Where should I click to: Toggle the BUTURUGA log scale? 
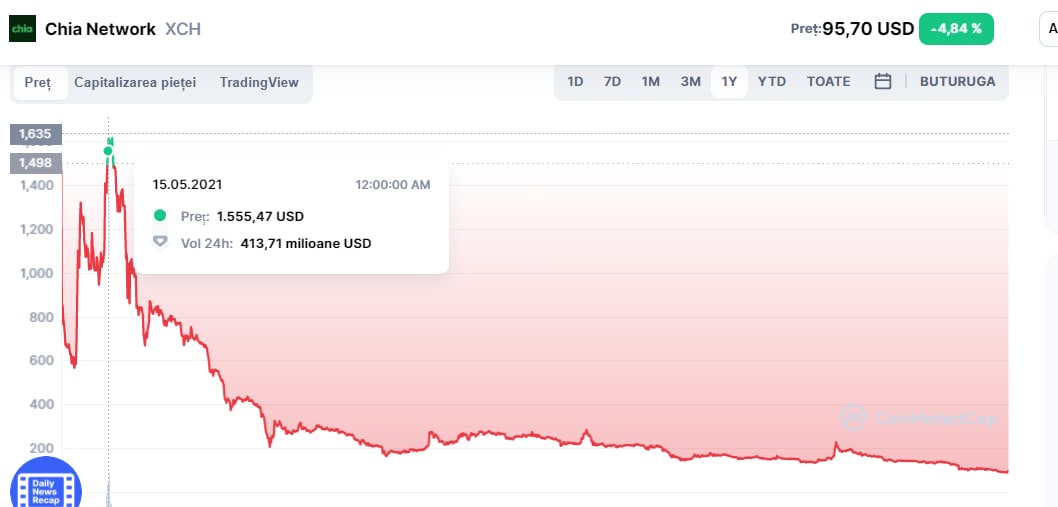pos(957,82)
